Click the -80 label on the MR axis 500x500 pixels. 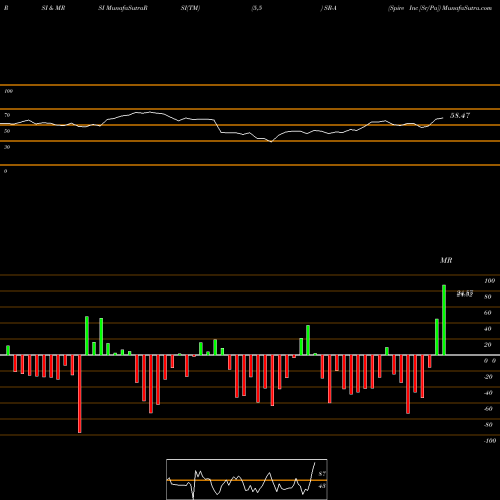click(x=488, y=425)
